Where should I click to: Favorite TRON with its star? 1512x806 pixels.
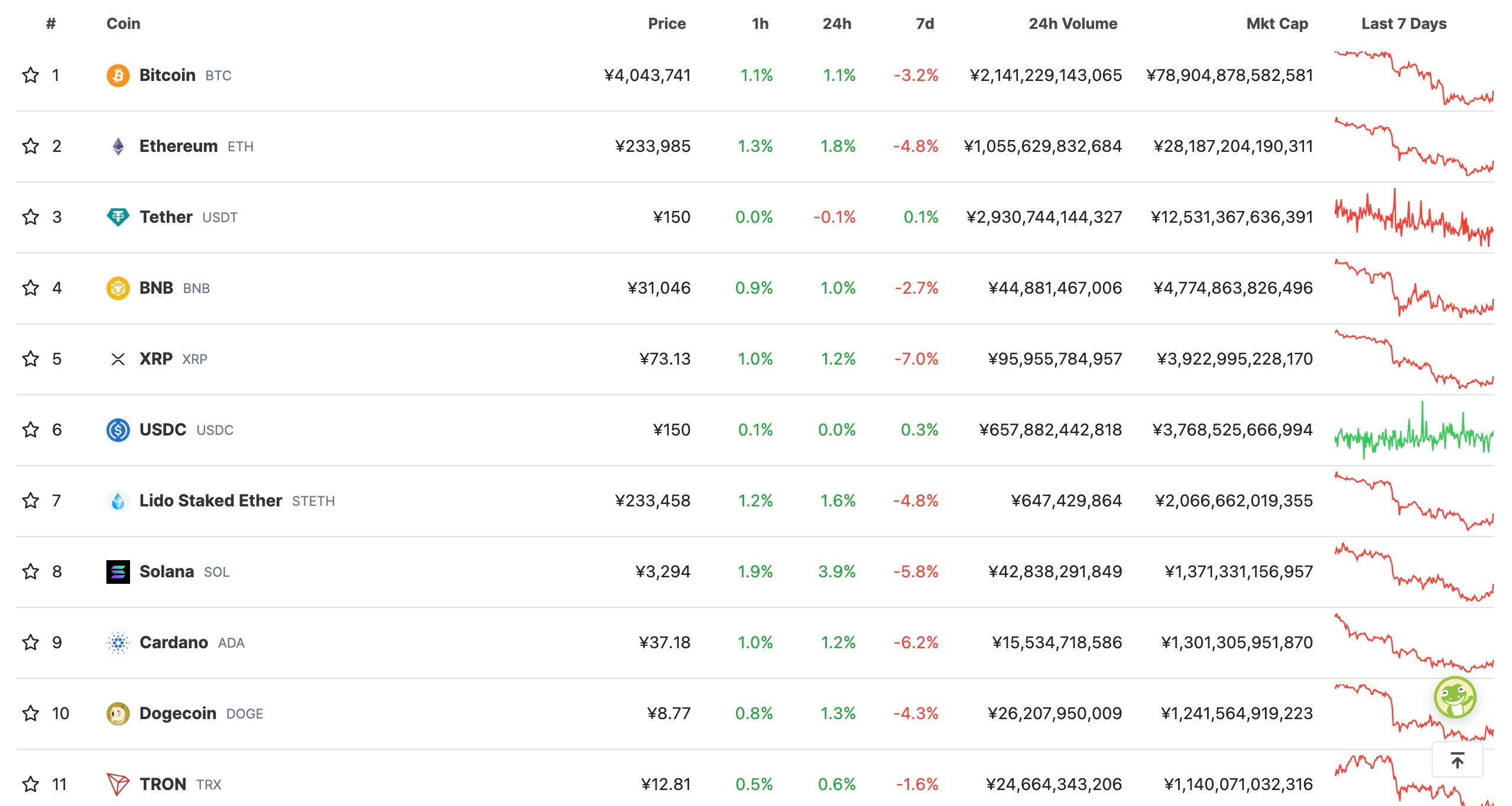pos(31,784)
